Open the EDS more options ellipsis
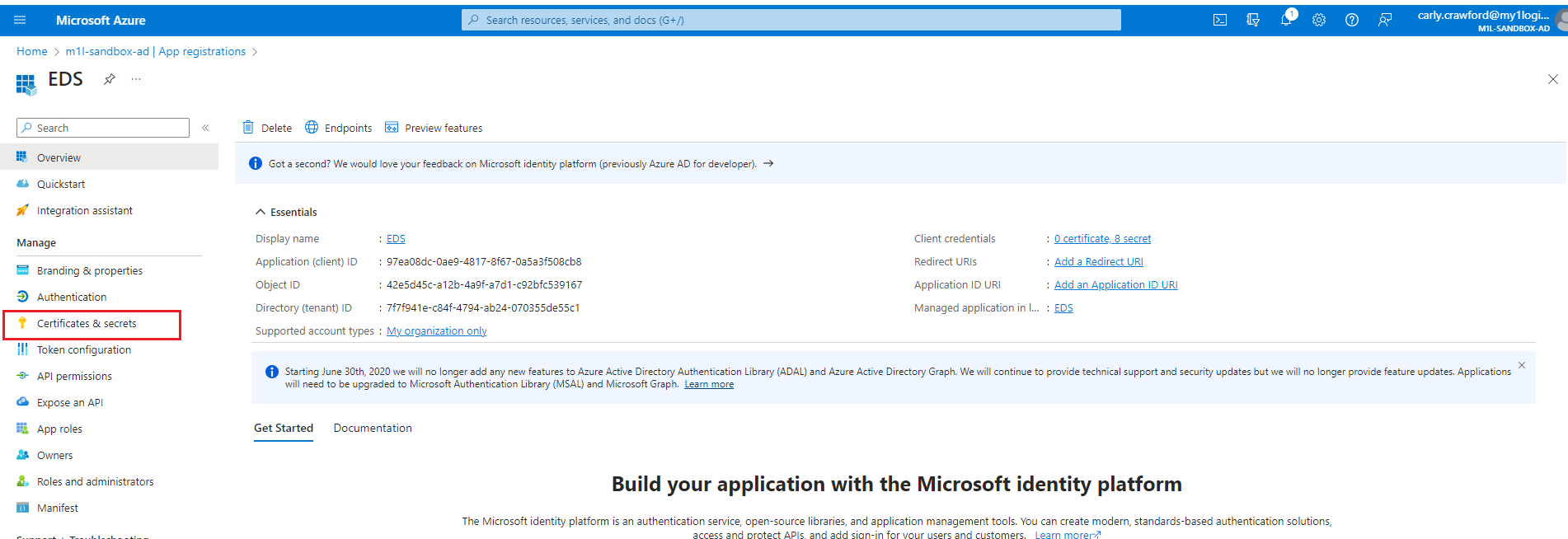 136,79
